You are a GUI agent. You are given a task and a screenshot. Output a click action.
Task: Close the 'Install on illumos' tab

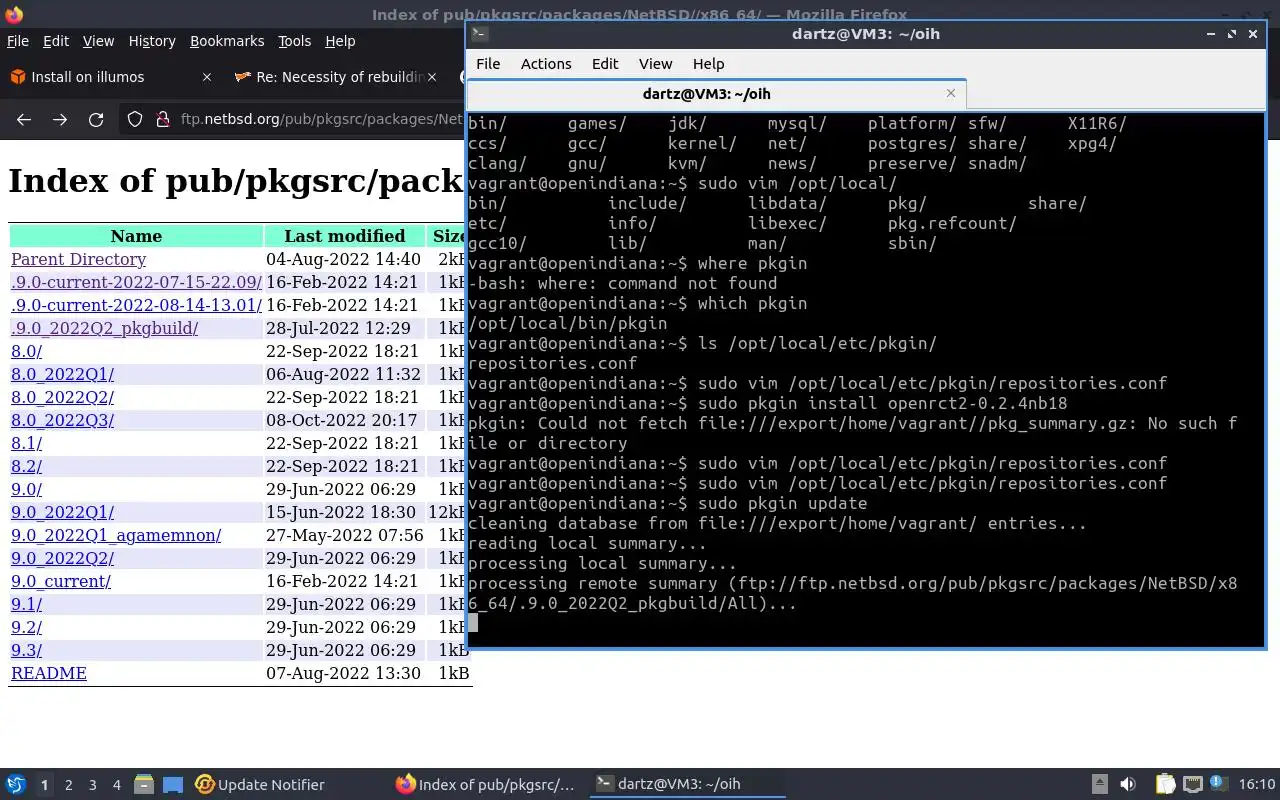[207, 77]
